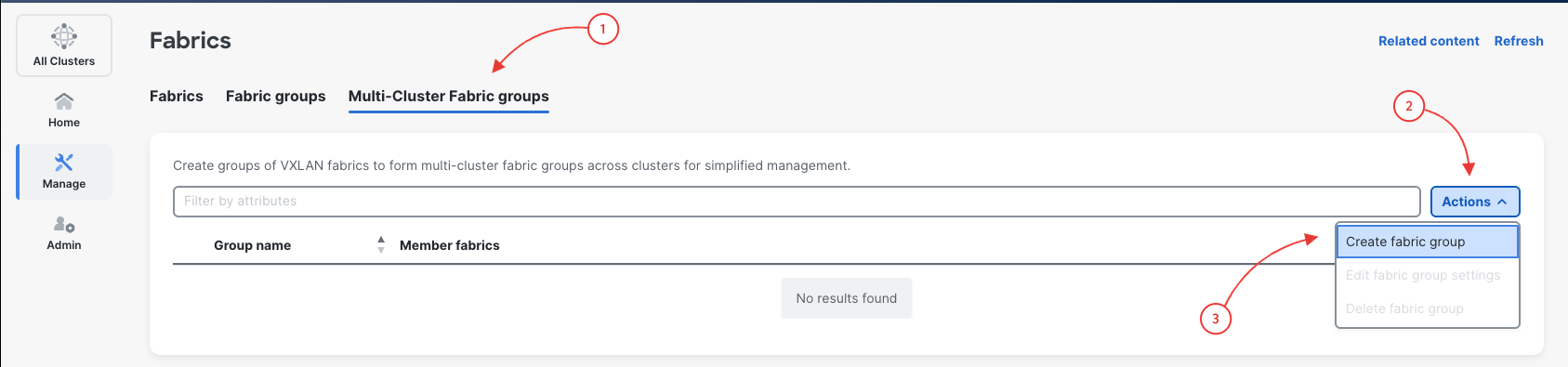This screenshot has width=1568, height=367.
Task: Click the Member fabrics column header
Action: pyautogui.click(x=450, y=245)
